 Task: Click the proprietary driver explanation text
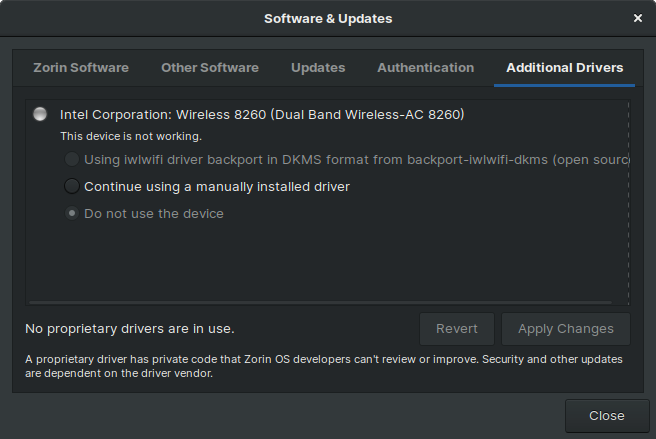tap(320, 367)
